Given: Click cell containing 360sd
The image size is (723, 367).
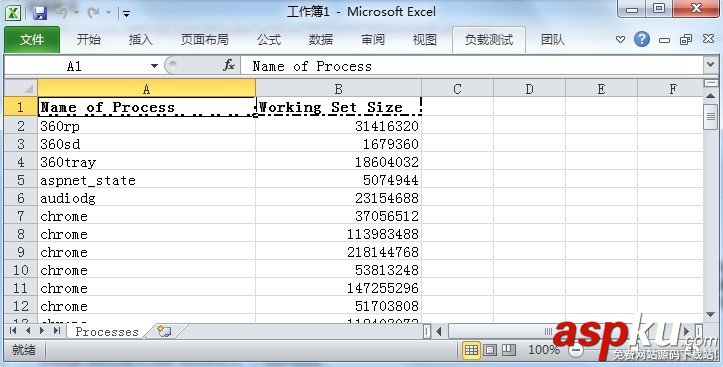Looking at the screenshot, I should (146, 144).
